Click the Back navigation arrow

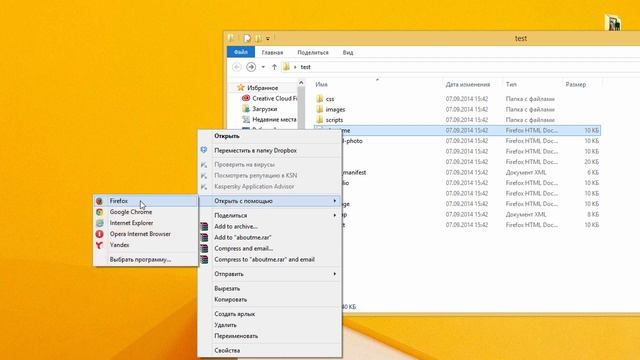pyautogui.click(x=236, y=67)
